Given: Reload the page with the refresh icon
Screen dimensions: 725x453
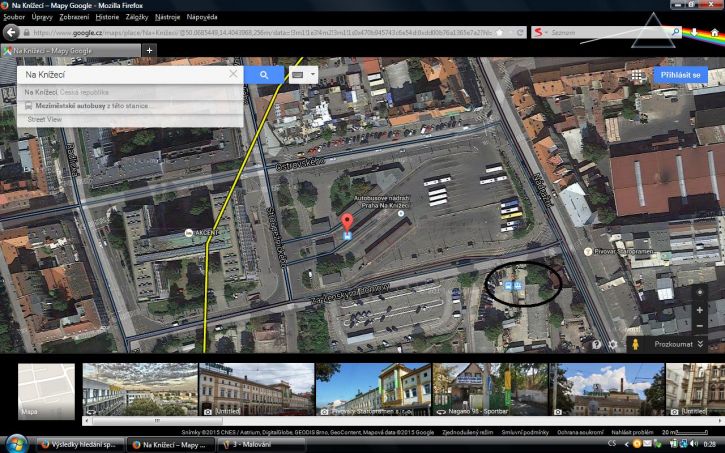Looking at the screenshot, I should coord(520,33).
